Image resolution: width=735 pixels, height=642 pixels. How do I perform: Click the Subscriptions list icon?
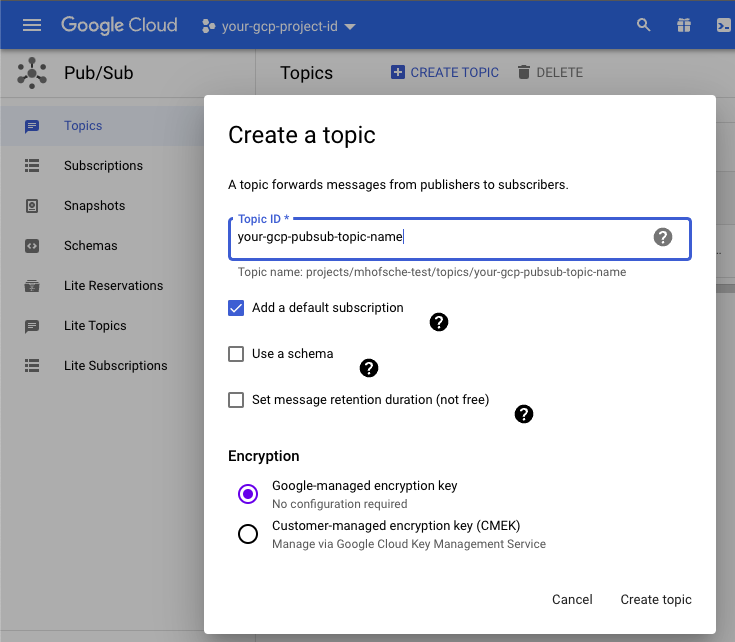point(32,166)
